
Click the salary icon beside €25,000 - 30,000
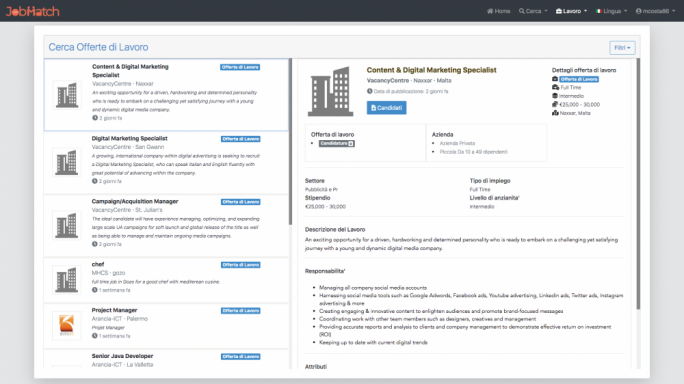click(x=555, y=104)
